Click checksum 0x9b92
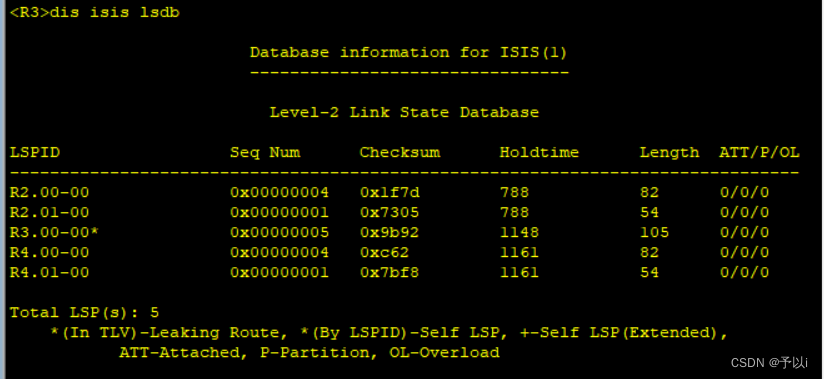 pyautogui.click(x=389, y=232)
